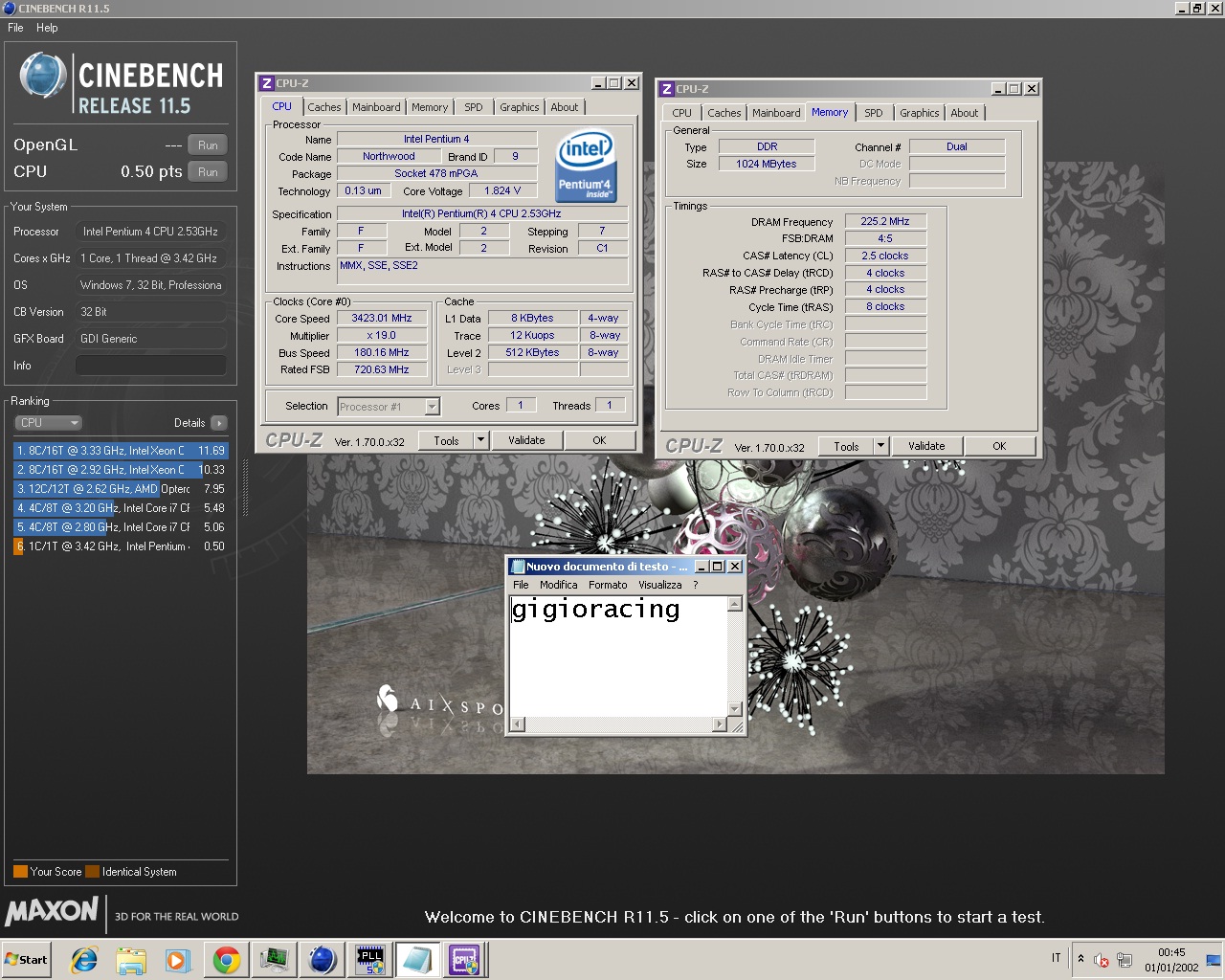The height and width of the screenshot is (980, 1225).
Task: Click Notepad title bar document icon
Action: [x=518, y=567]
